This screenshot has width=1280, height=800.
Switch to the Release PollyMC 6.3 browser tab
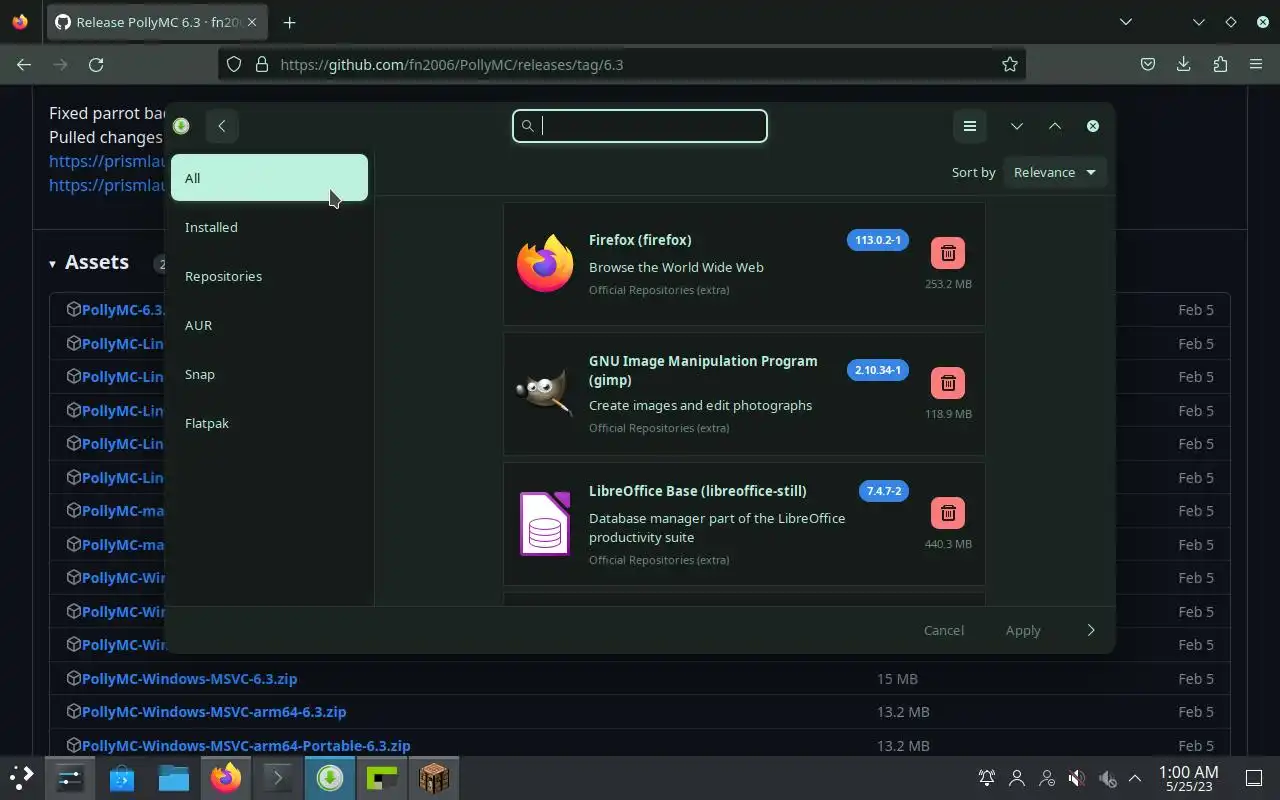(157, 22)
